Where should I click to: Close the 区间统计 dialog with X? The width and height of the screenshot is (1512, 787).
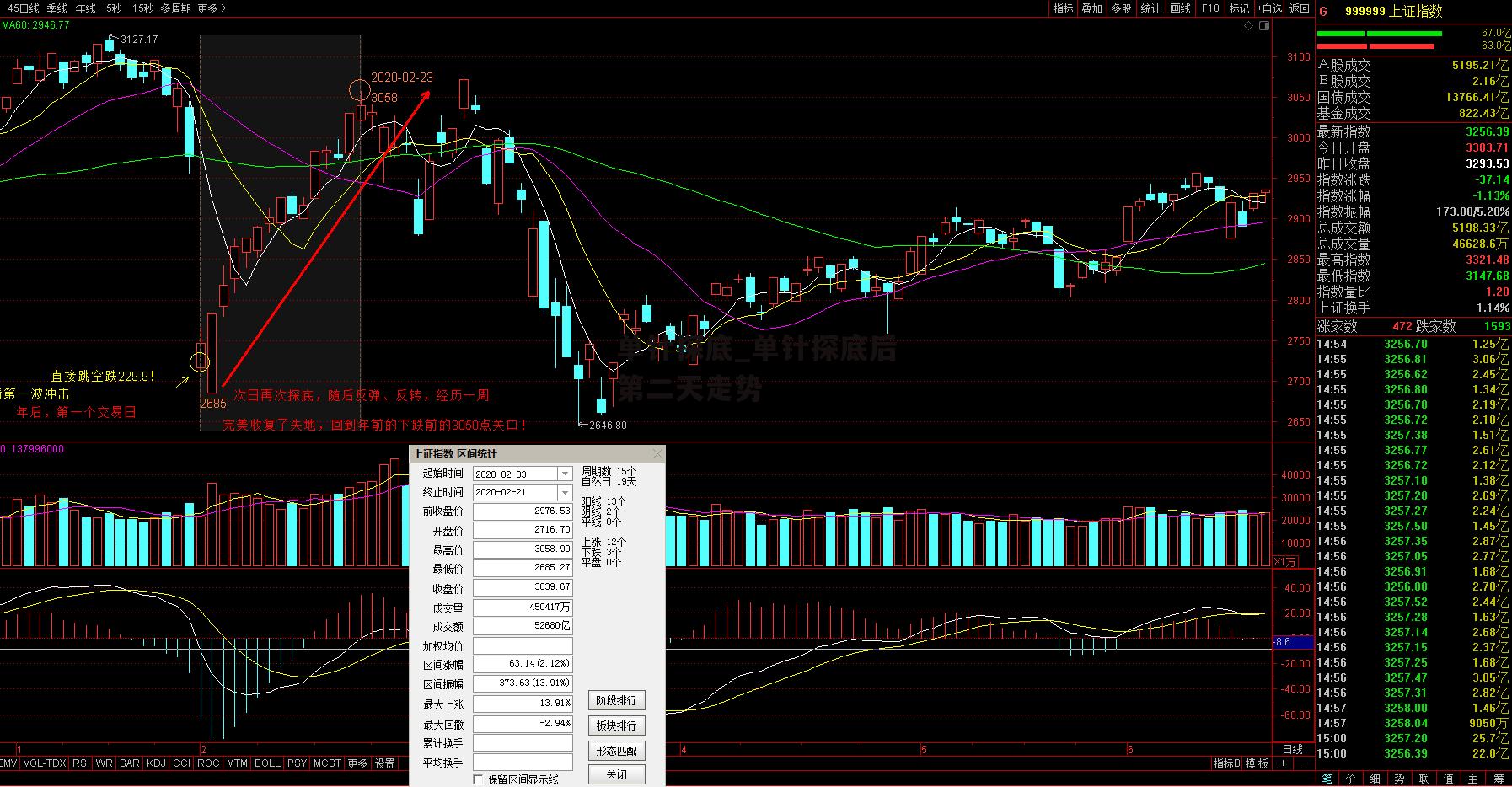657,453
